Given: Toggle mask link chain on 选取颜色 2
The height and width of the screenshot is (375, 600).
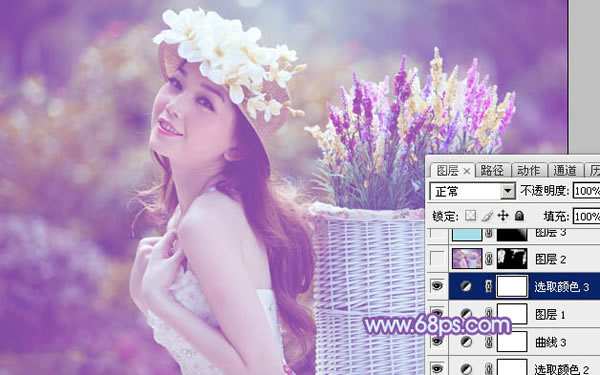Looking at the screenshot, I should pyautogui.click(x=489, y=368).
